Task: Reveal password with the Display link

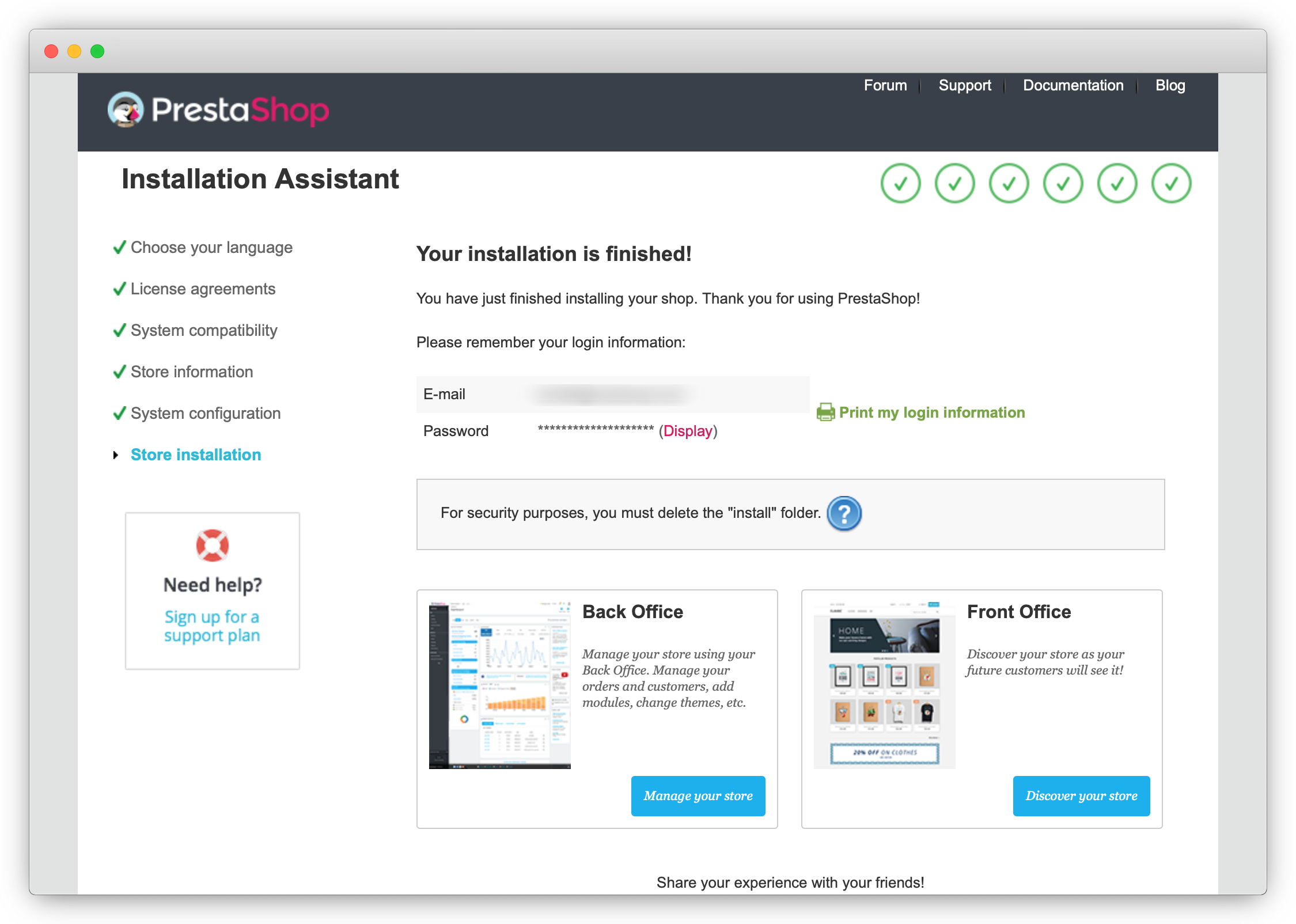Action: click(x=688, y=431)
